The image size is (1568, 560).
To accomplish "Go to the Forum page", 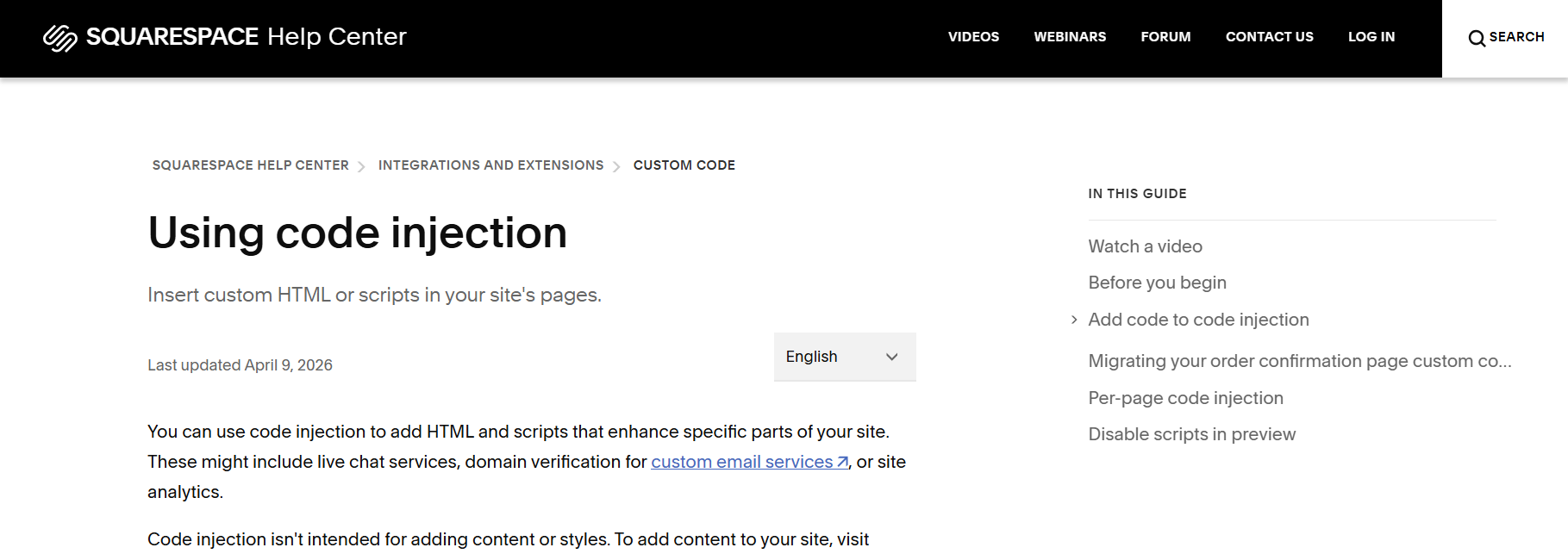I will 1165,37.
